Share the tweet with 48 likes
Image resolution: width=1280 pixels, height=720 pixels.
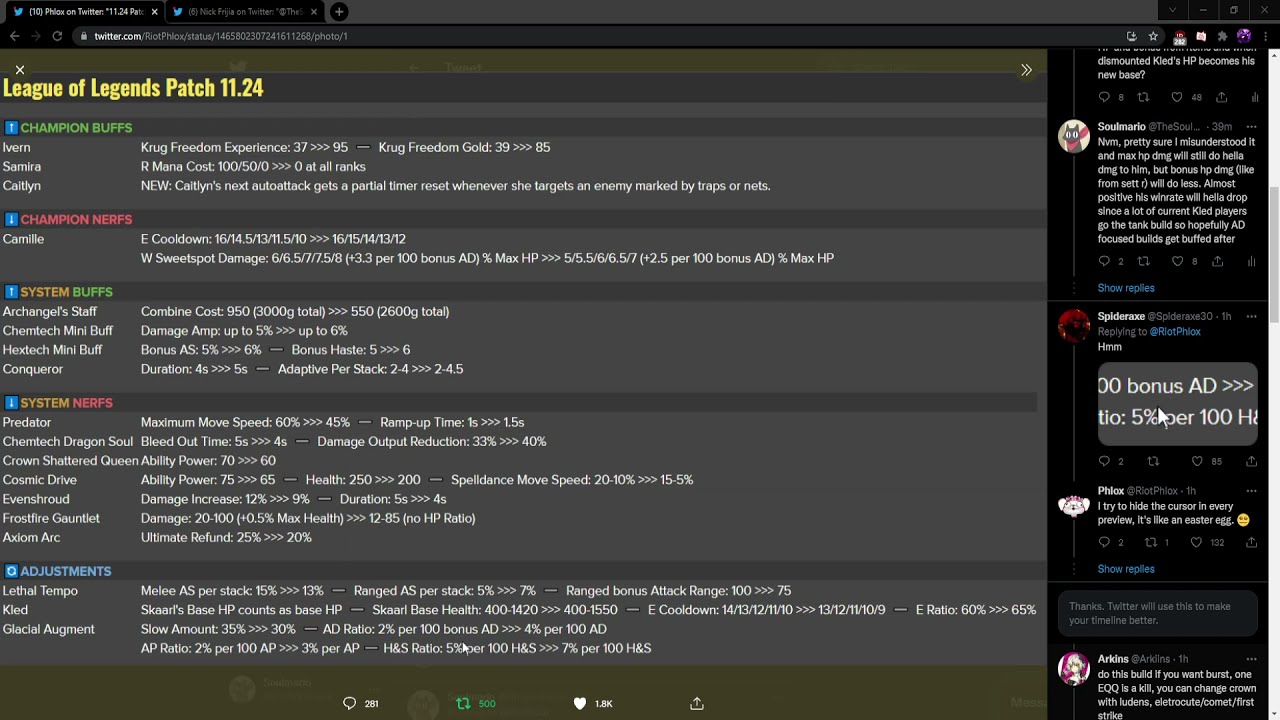(1222, 97)
